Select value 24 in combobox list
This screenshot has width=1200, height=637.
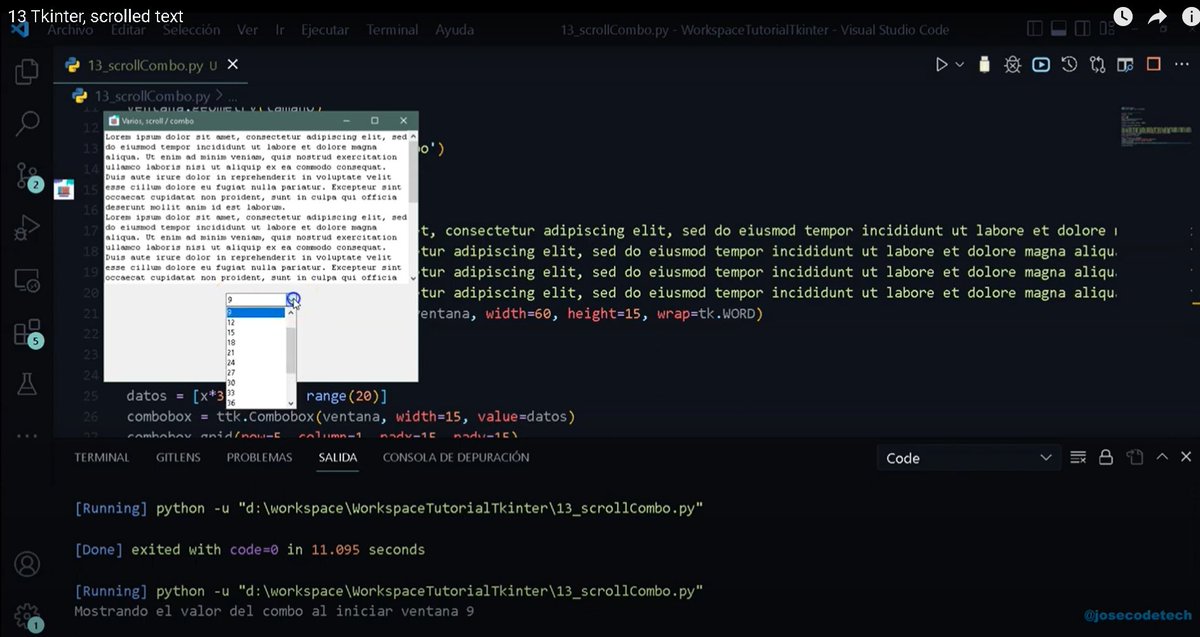pyautogui.click(x=255, y=362)
